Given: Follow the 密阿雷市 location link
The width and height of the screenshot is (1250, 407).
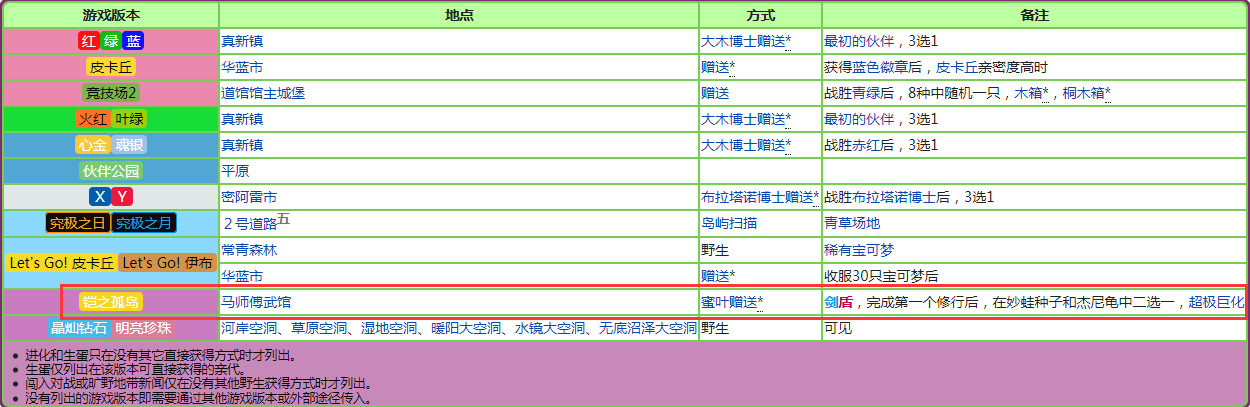Looking at the screenshot, I should point(249,197).
